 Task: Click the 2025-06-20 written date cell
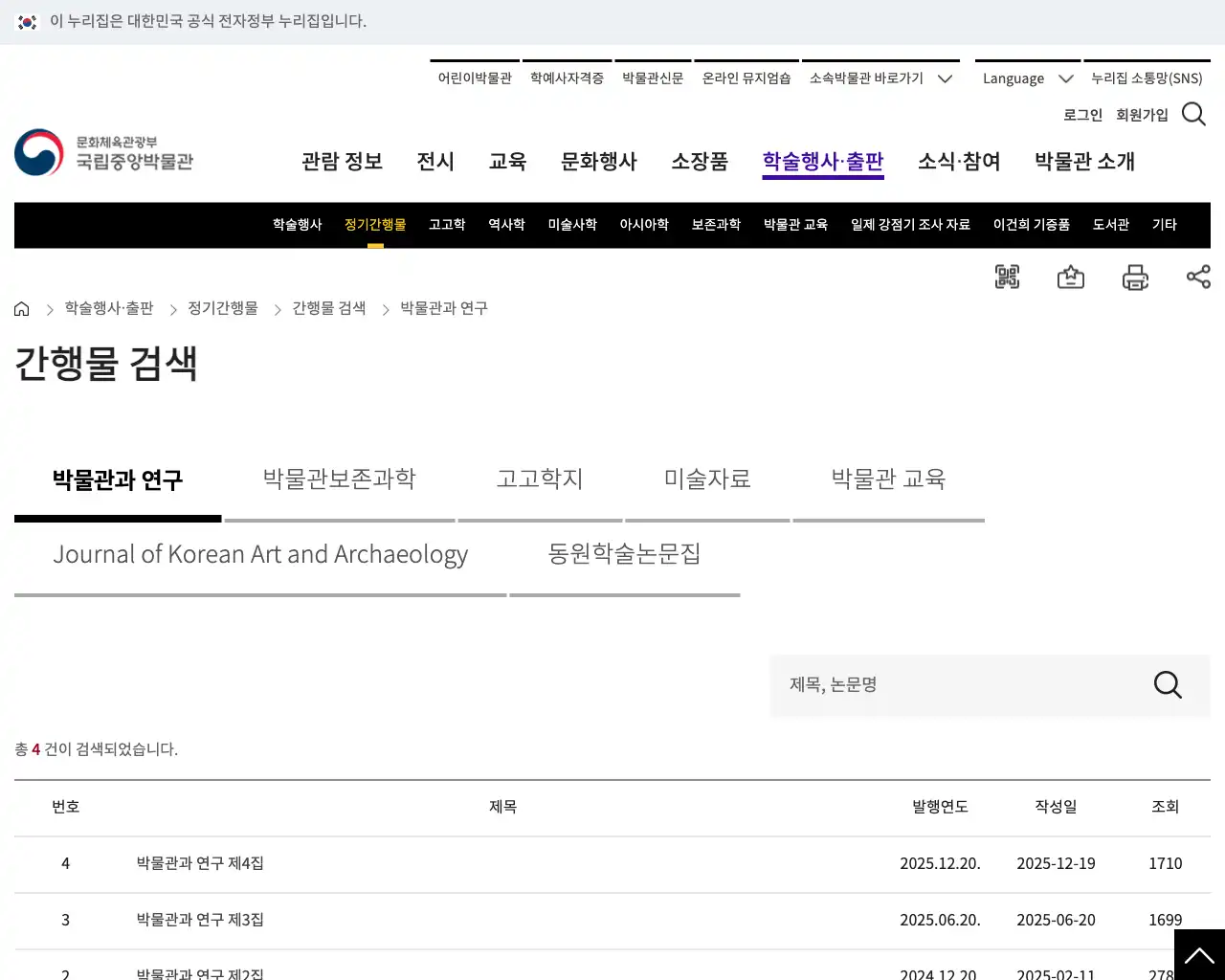coord(1056,921)
